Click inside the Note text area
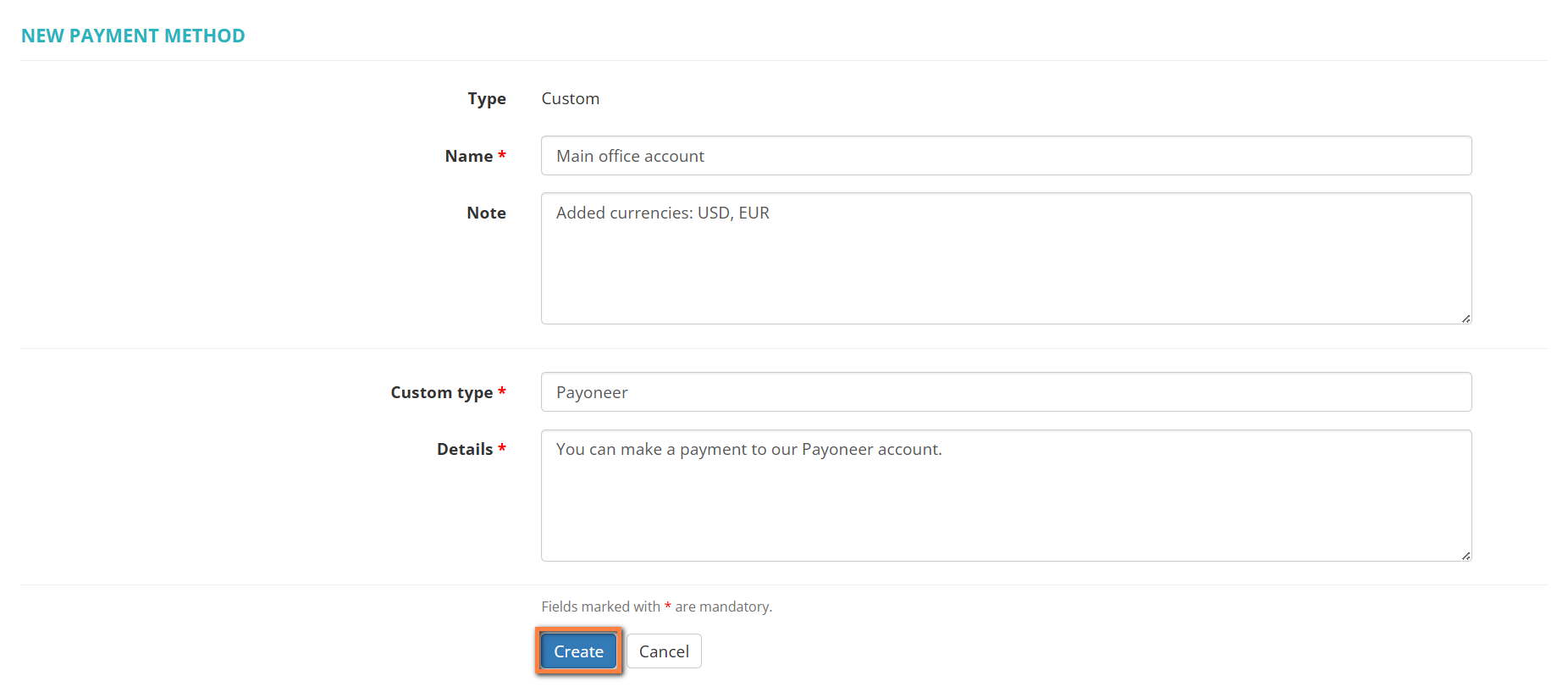This screenshot has width=1568, height=687. coord(1006,258)
